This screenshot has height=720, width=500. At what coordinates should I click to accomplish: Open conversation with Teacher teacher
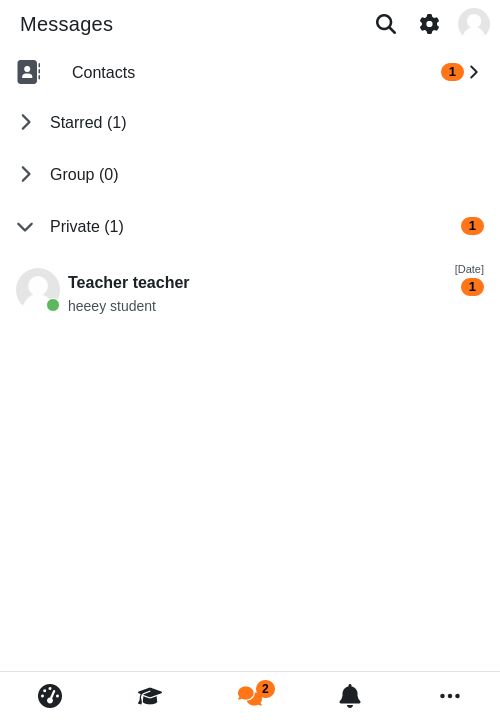250,290
